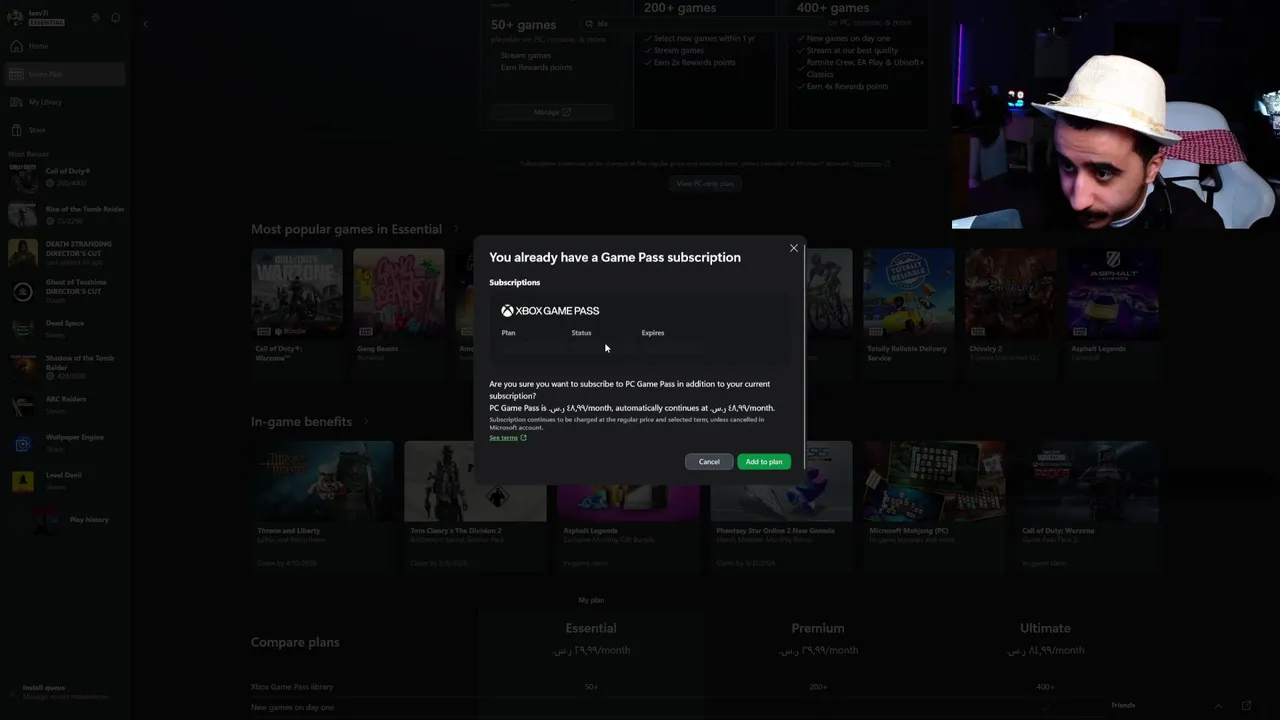The height and width of the screenshot is (720, 1280).
Task: Open ARC Raiders in sidebar list
Action: [67, 404]
